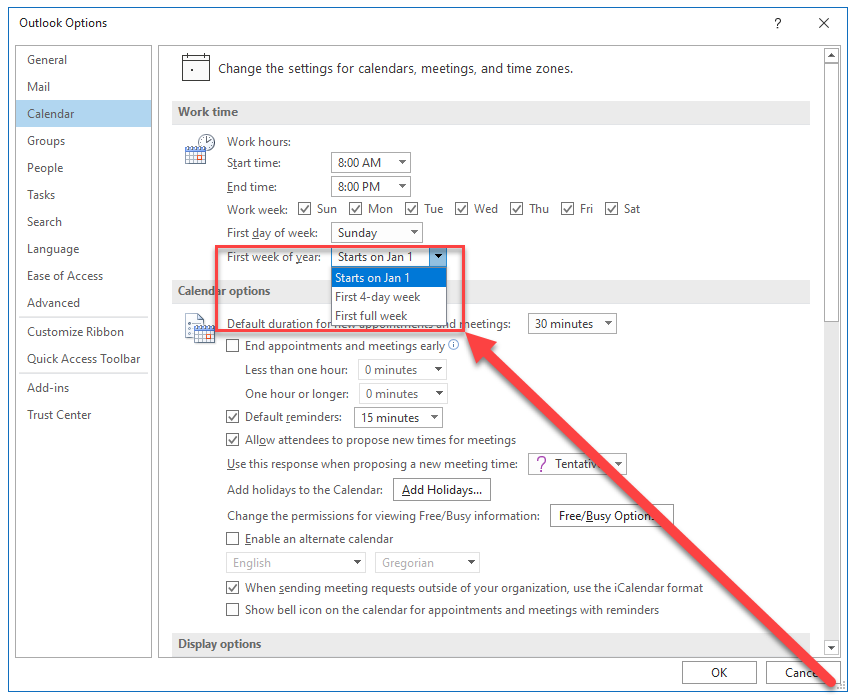
Task: Open the One hour or longer dropdown
Action: (403, 394)
